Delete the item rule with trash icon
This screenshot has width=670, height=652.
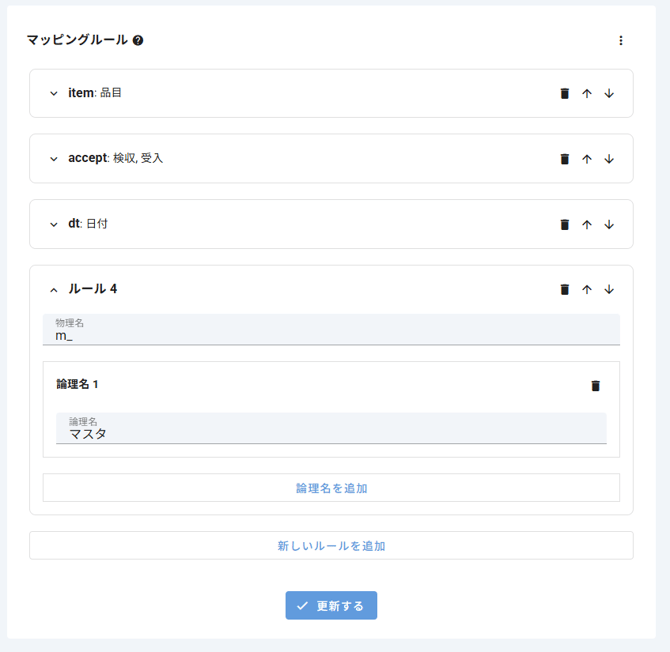(x=564, y=94)
